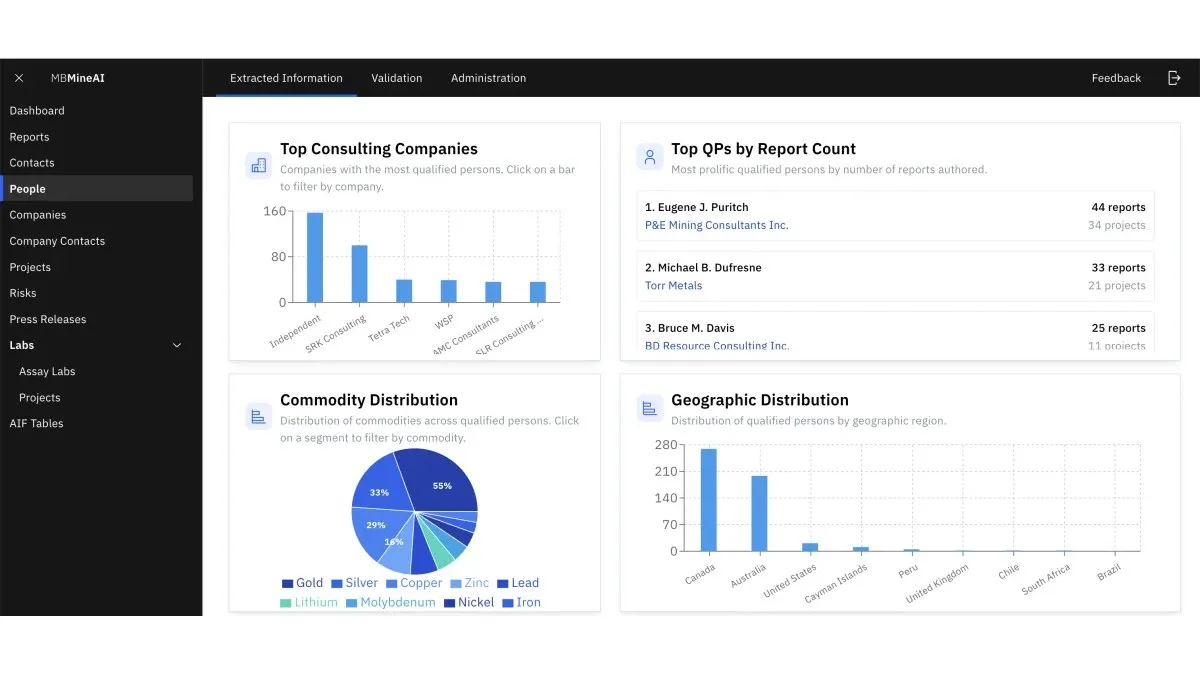Open AIF Tables in the sidebar

coord(97,423)
